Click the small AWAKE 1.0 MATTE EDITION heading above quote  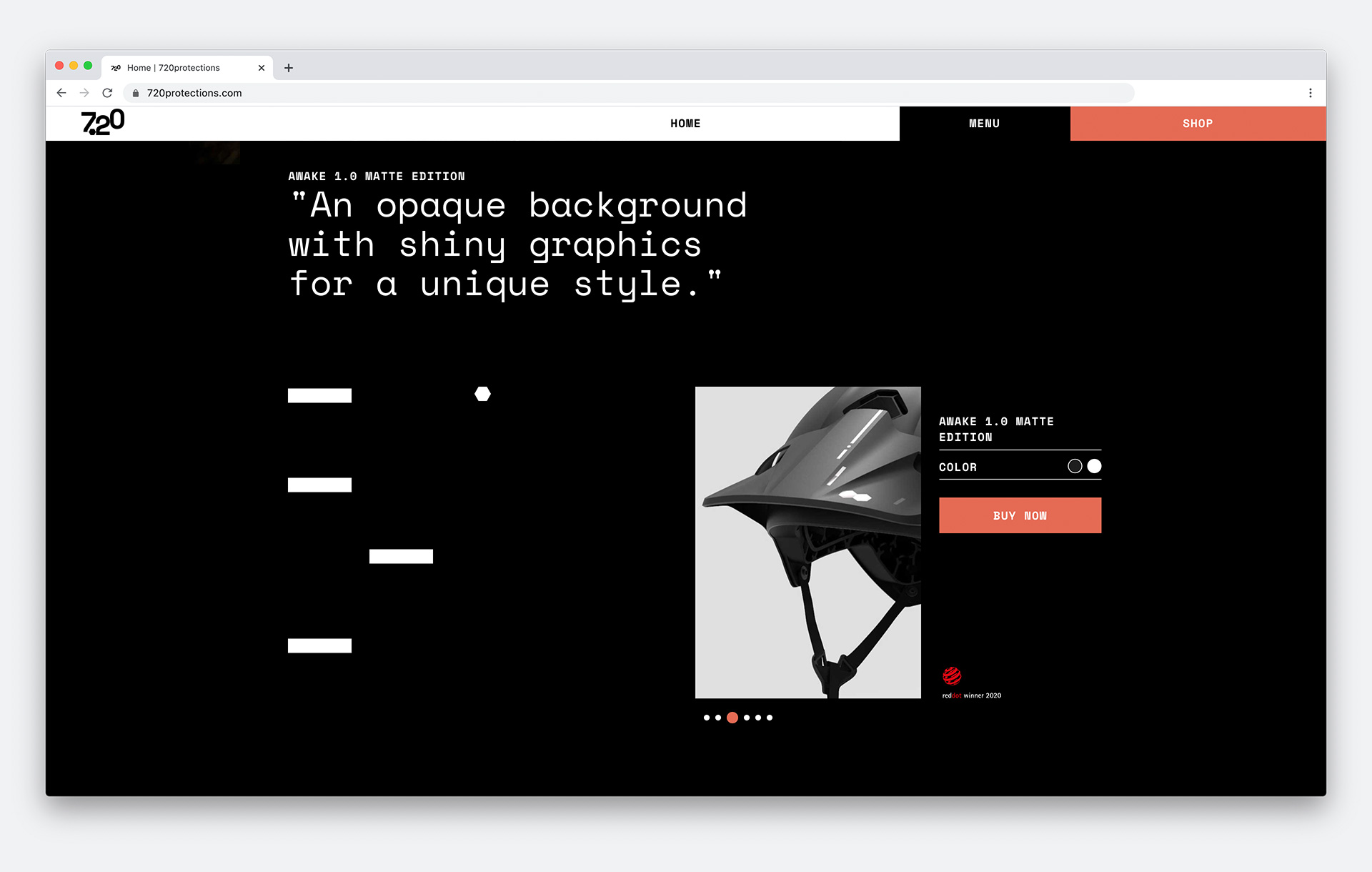[x=377, y=177]
